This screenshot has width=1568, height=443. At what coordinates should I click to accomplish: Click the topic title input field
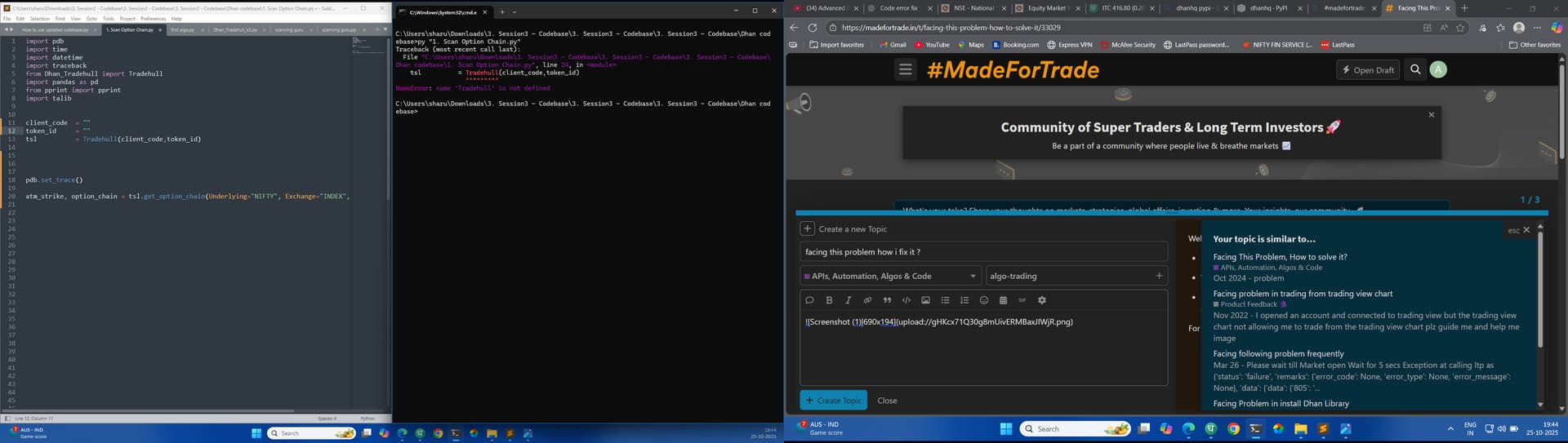(982, 252)
